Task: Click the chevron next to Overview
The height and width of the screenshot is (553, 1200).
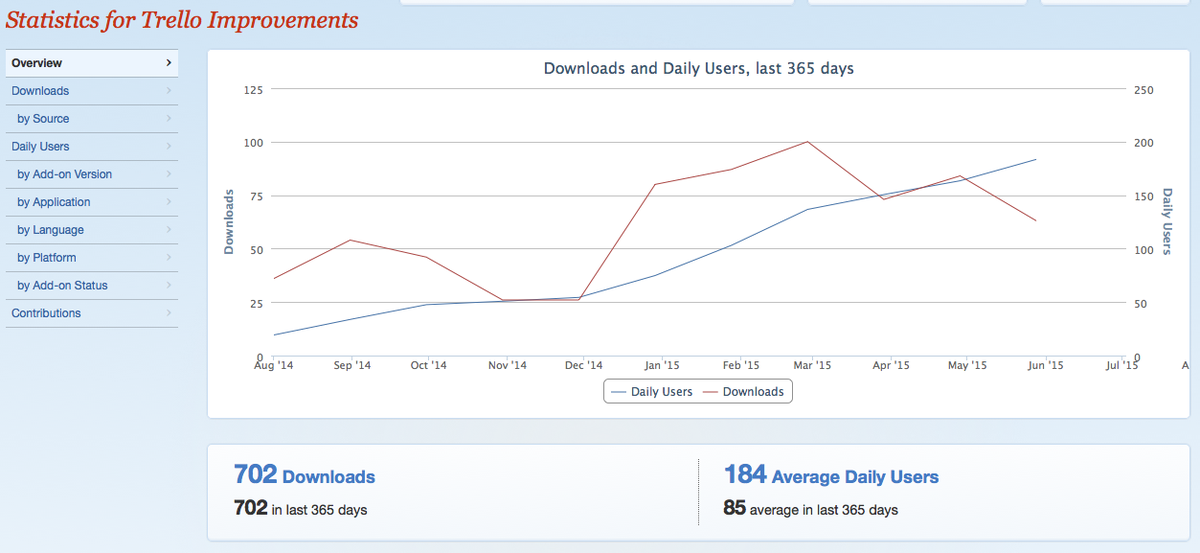Action: click(x=169, y=63)
